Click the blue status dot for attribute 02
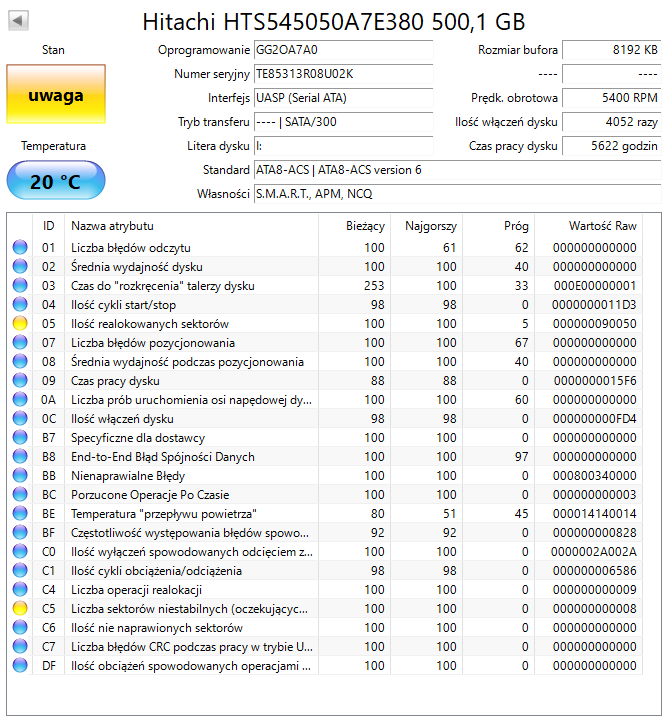This screenshot has width=670, height=723. coord(20,267)
